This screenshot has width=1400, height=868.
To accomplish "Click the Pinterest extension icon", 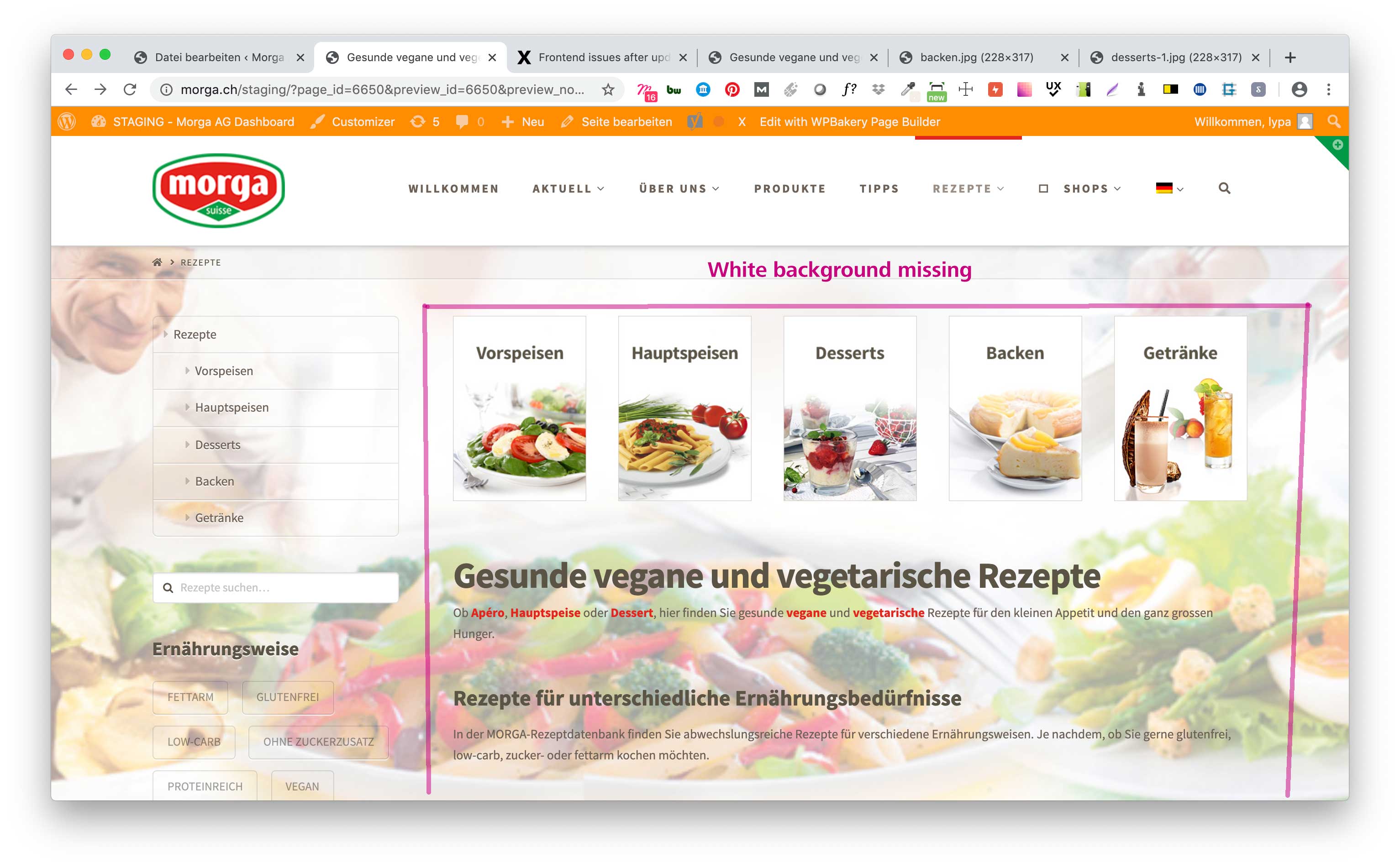I will tap(732, 89).
